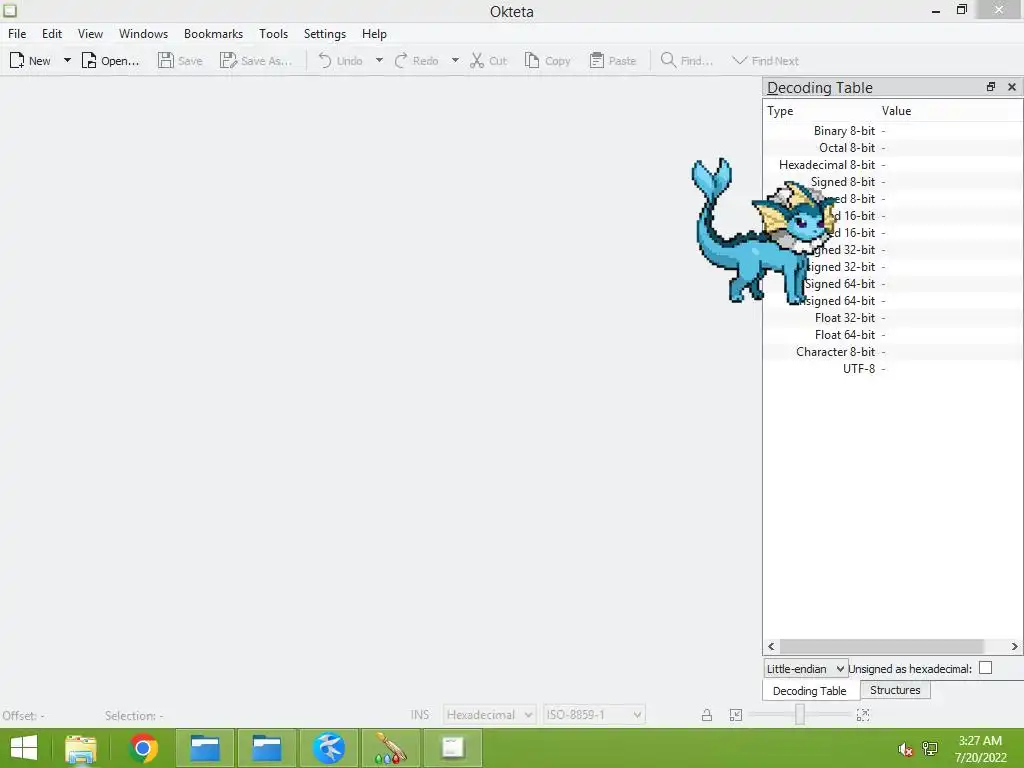Click the network tray icon

(x=930, y=749)
